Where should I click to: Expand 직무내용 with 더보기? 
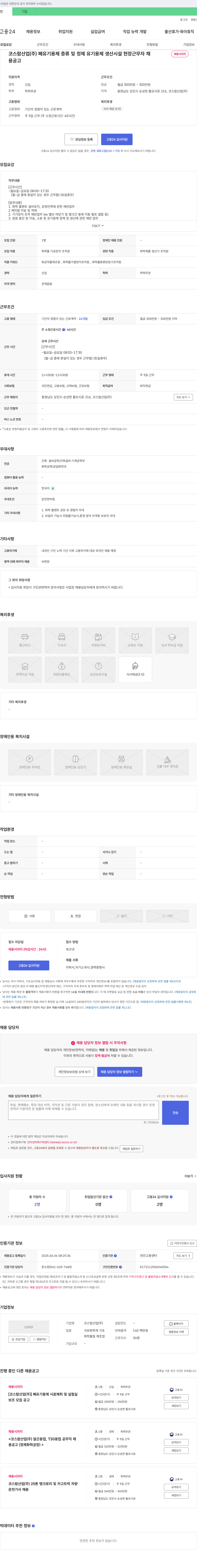click(98, 226)
